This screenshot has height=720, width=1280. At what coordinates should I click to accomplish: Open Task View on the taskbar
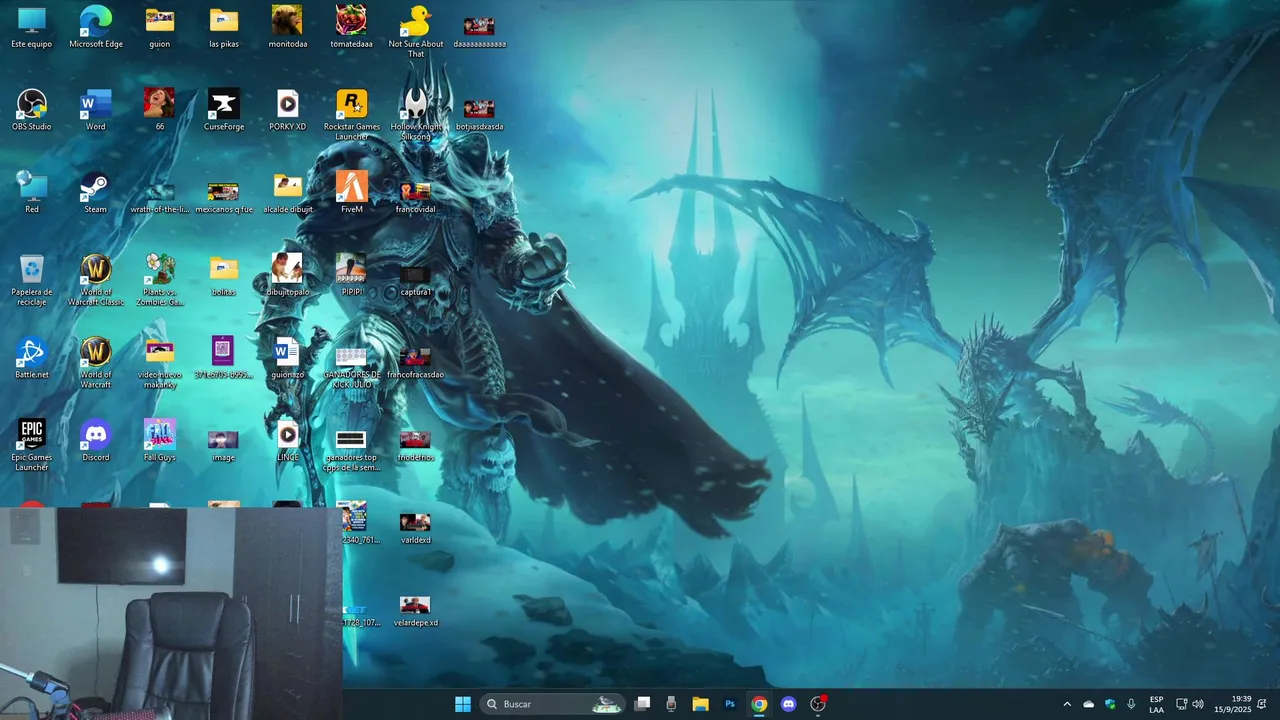click(643, 704)
